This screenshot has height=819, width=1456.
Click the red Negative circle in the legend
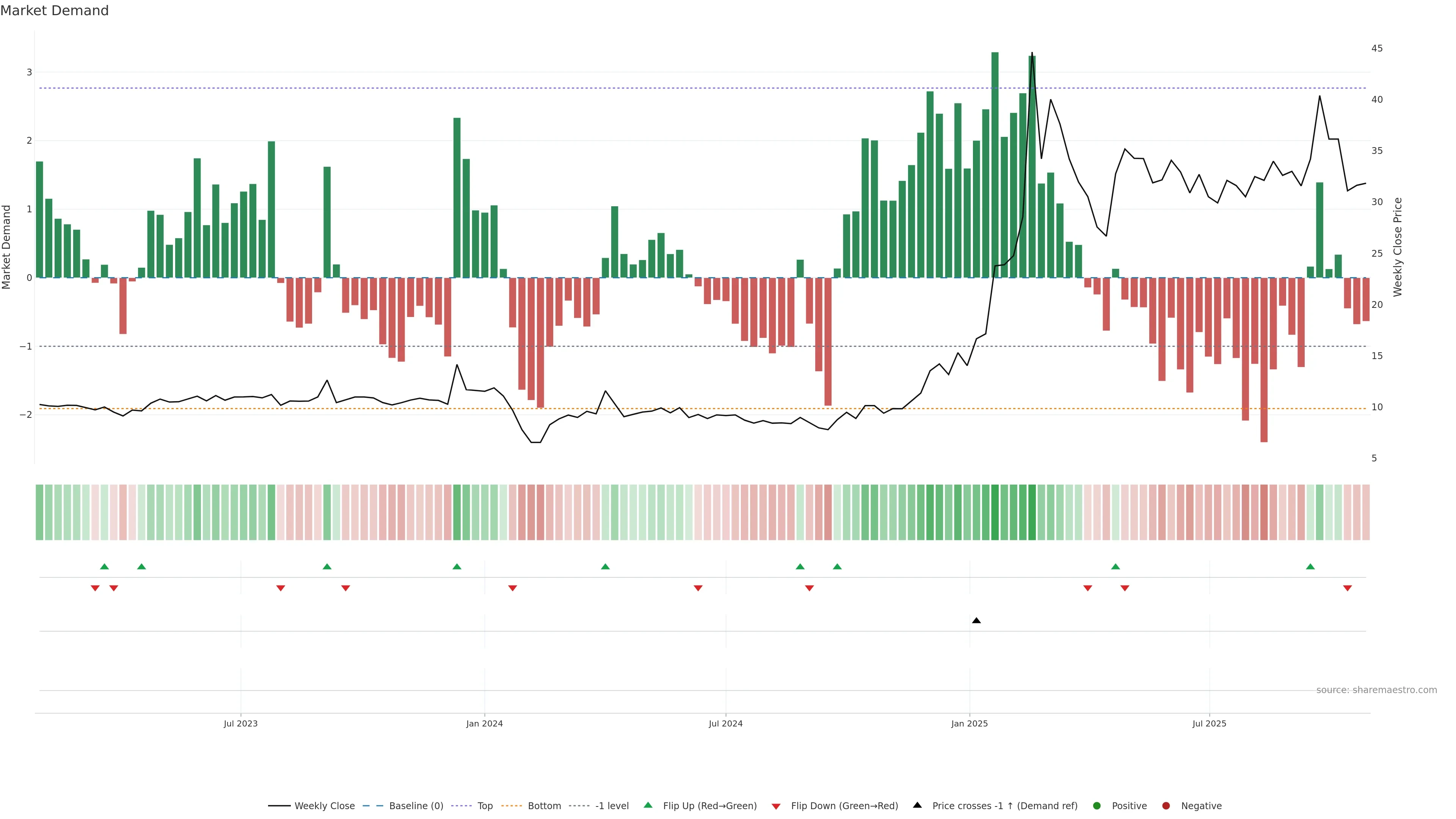coord(1166,805)
